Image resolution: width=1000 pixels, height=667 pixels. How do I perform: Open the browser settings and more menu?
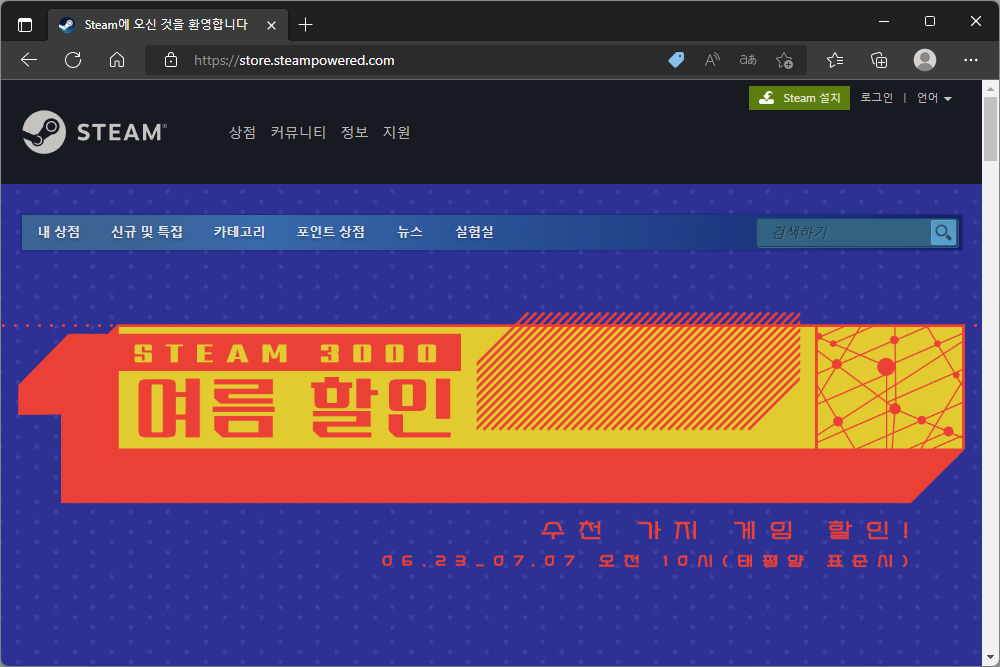pyautogui.click(x=971, y=60)
